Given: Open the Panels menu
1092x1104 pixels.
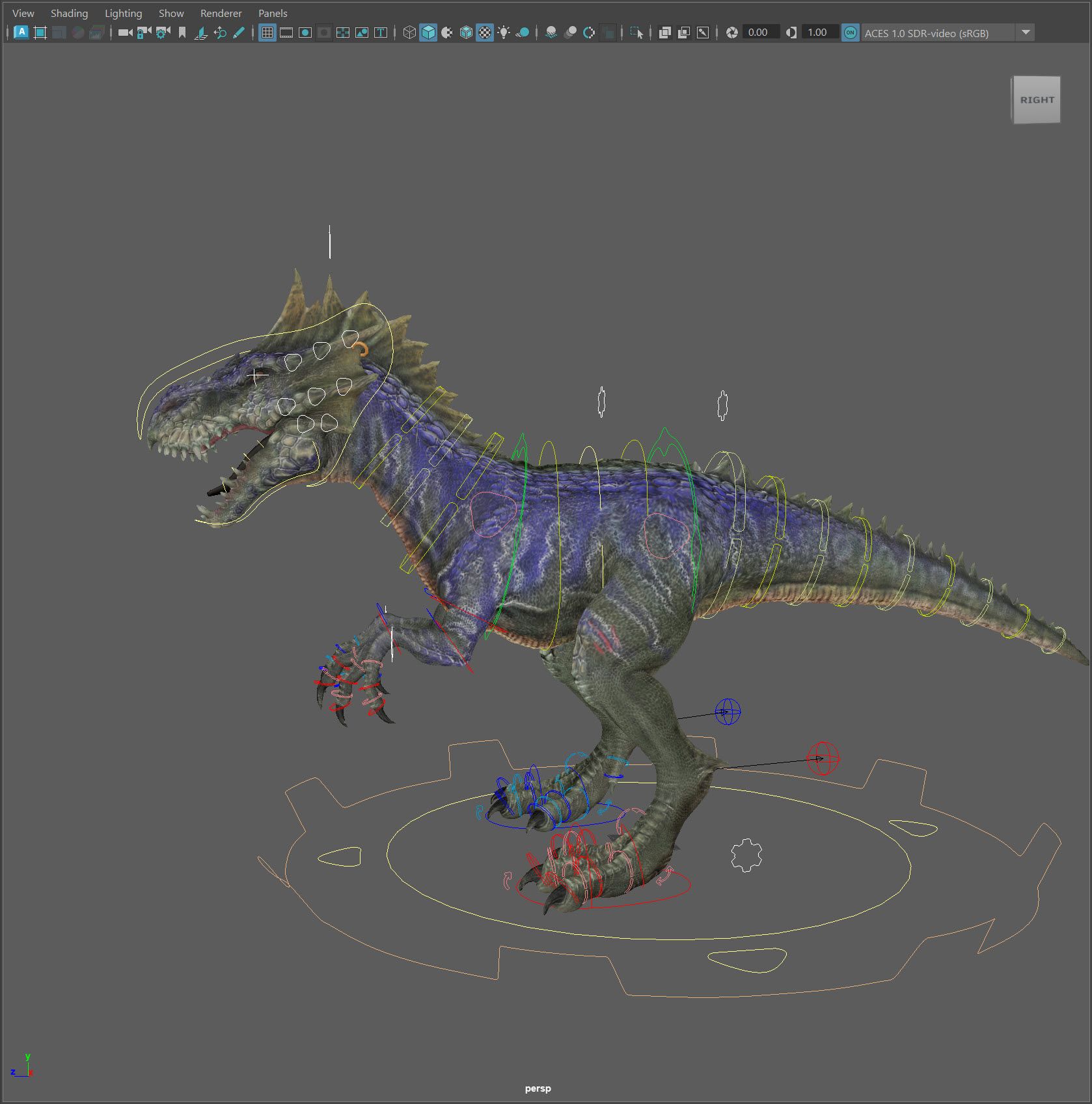Looking at the screenshot, I should [x=273, y=13].
